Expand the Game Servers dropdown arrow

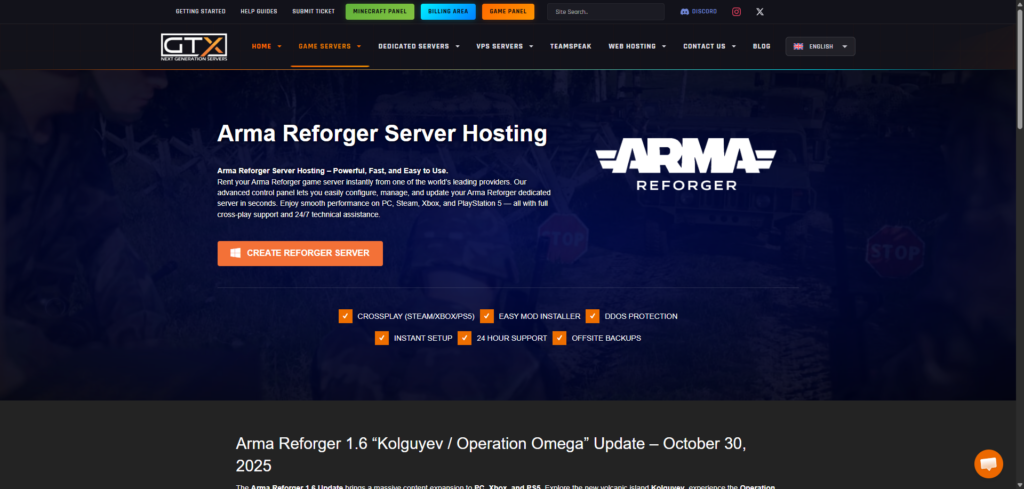(359, 46)
